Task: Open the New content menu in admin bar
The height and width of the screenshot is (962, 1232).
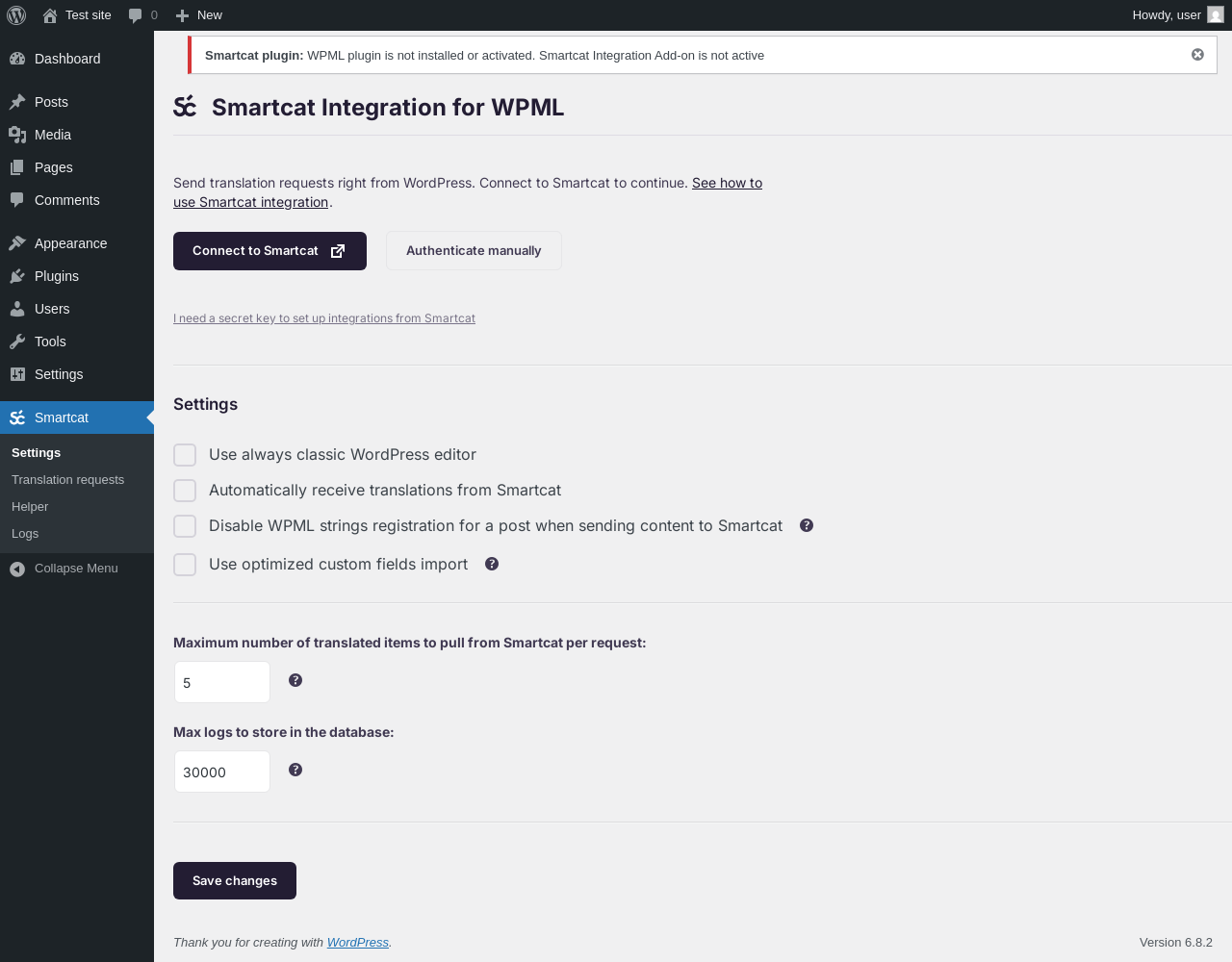Action: pyautogui.click(x=198, y=15)
